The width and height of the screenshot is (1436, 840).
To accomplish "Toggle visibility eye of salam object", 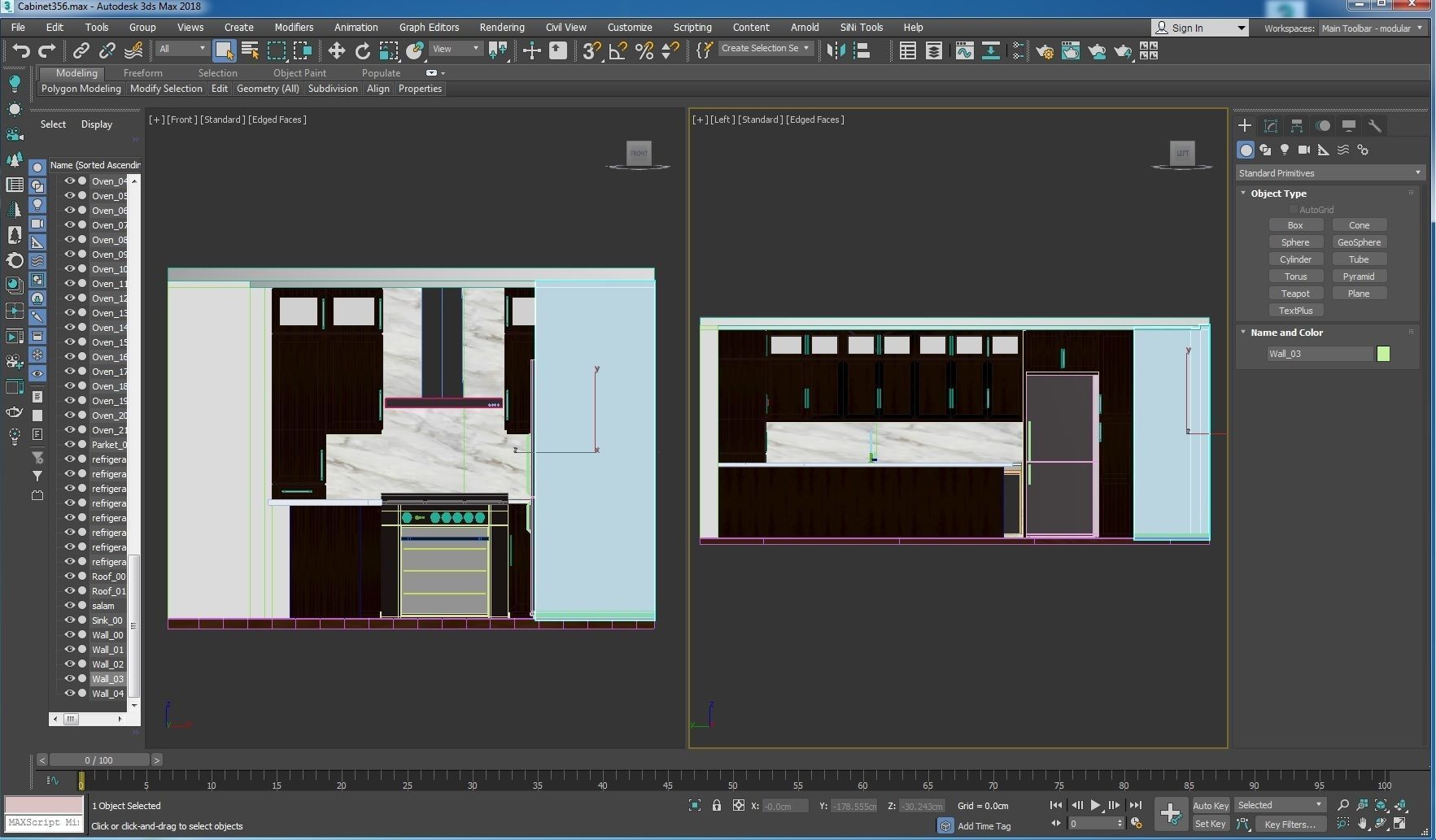I will [70, 605].
